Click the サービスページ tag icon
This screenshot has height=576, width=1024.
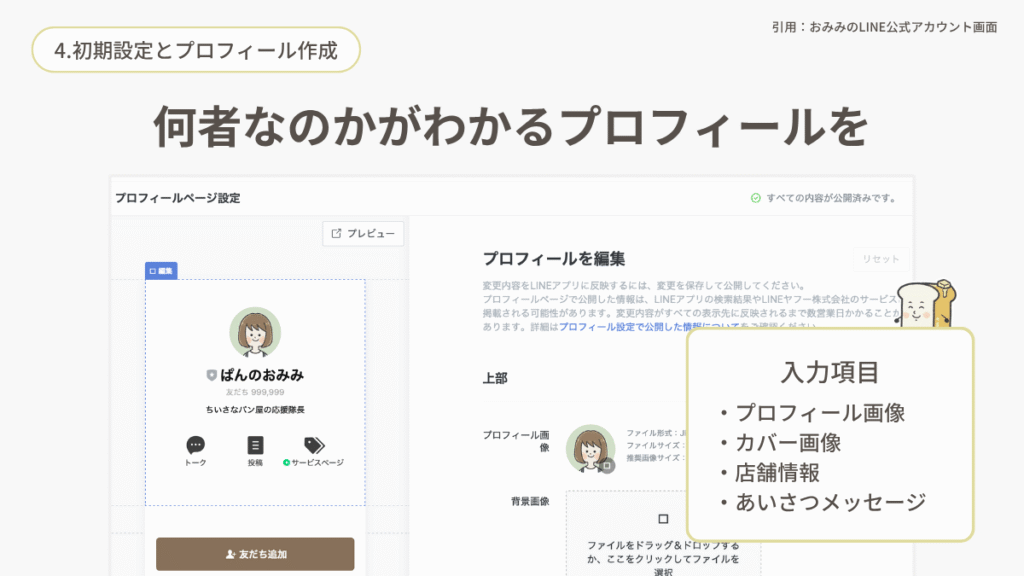(x=314, y=445)
